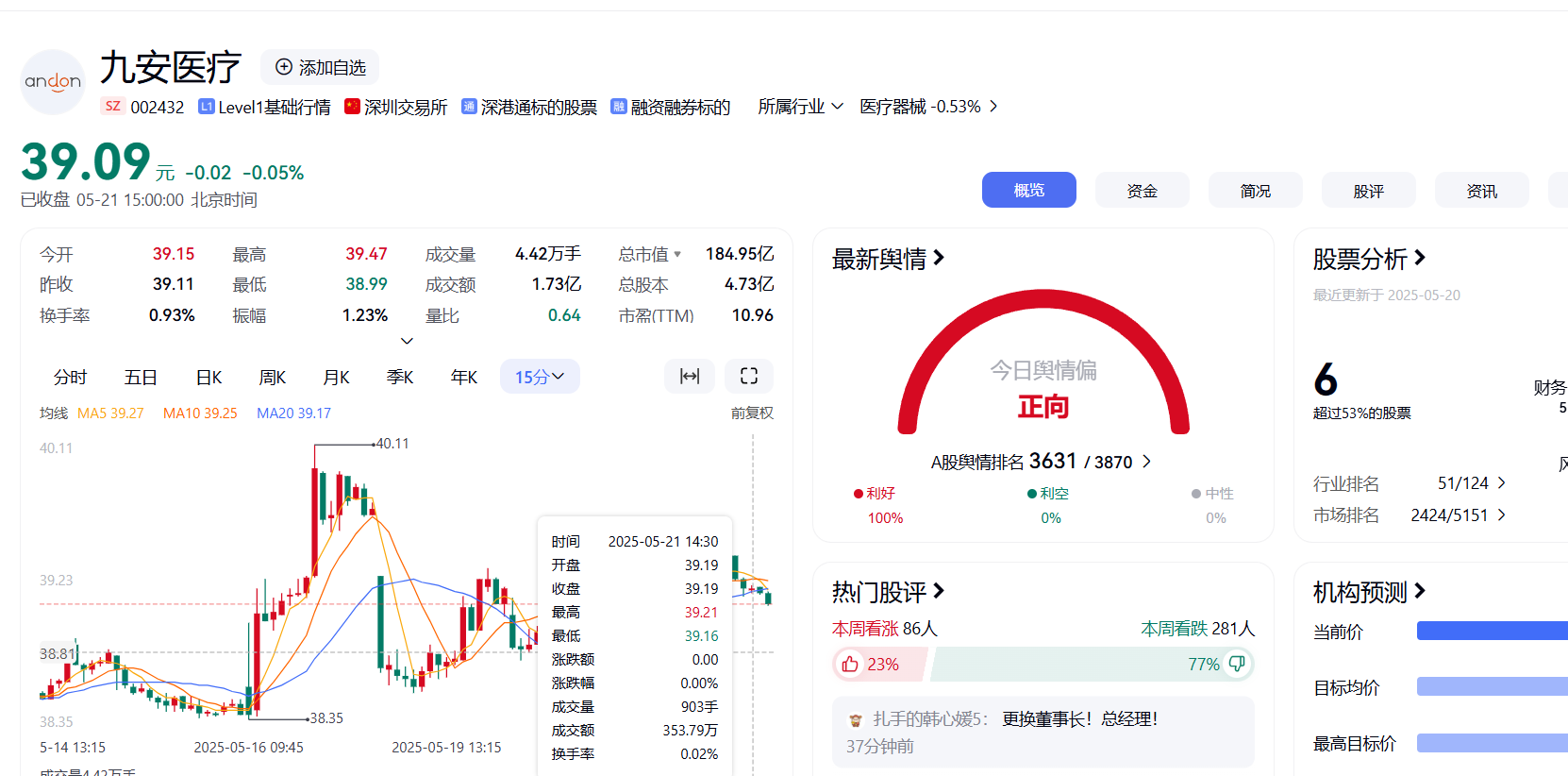This screenshot has height=776, width=1568.
Task: Open the 行业排名 51/124 arrow
Action: (1502, 483)
